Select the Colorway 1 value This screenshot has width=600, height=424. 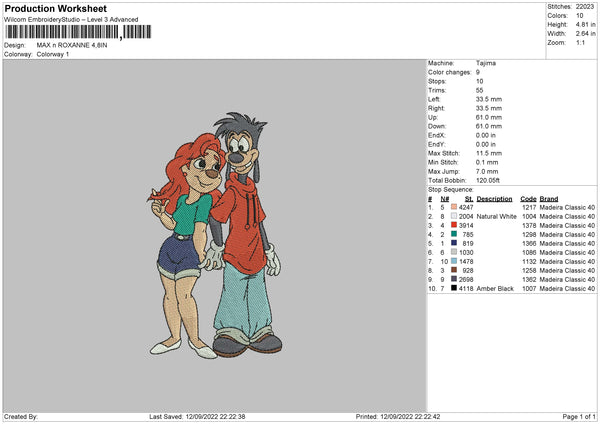53,53
